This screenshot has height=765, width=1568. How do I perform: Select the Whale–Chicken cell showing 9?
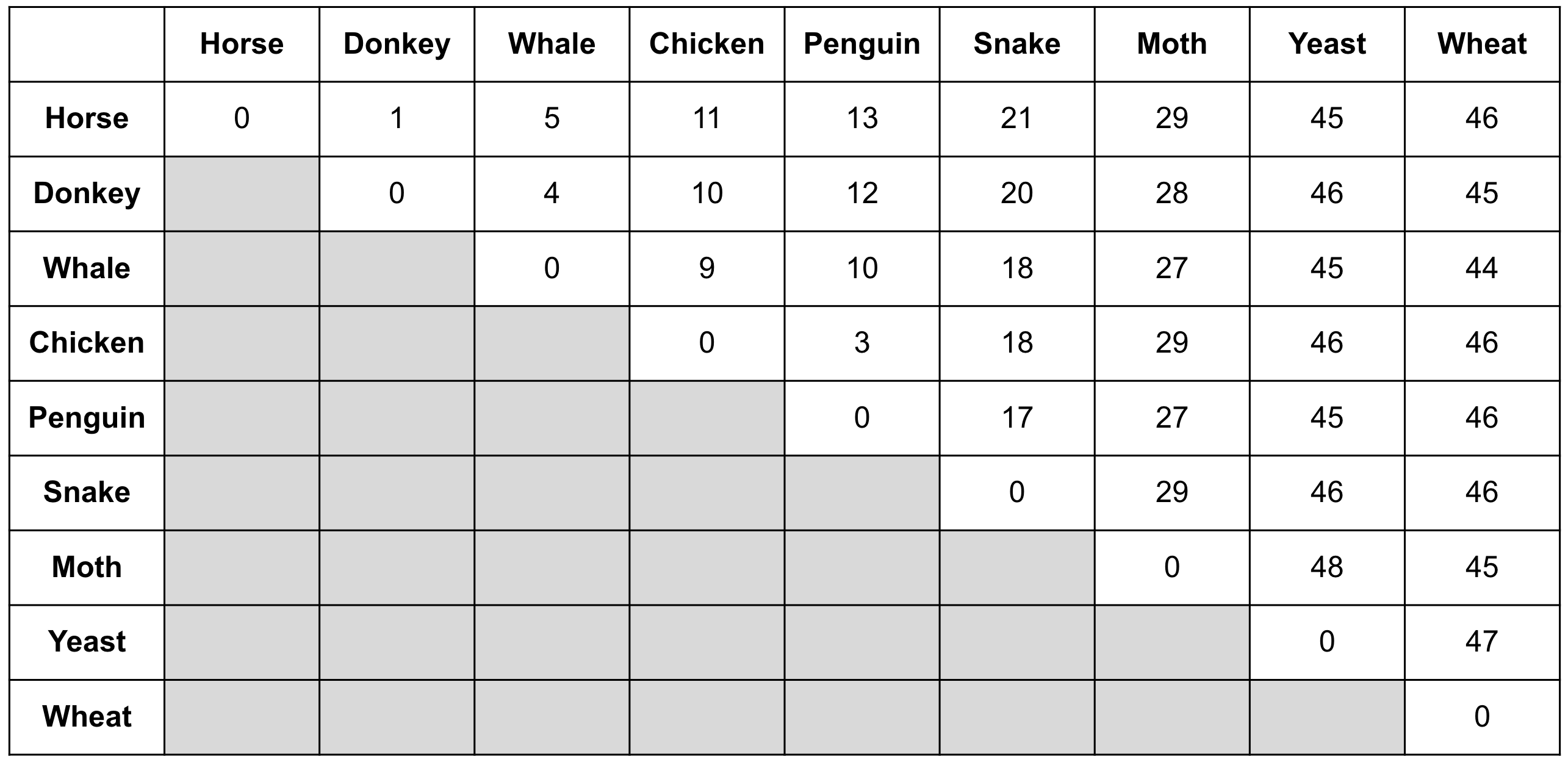[707, 268]
